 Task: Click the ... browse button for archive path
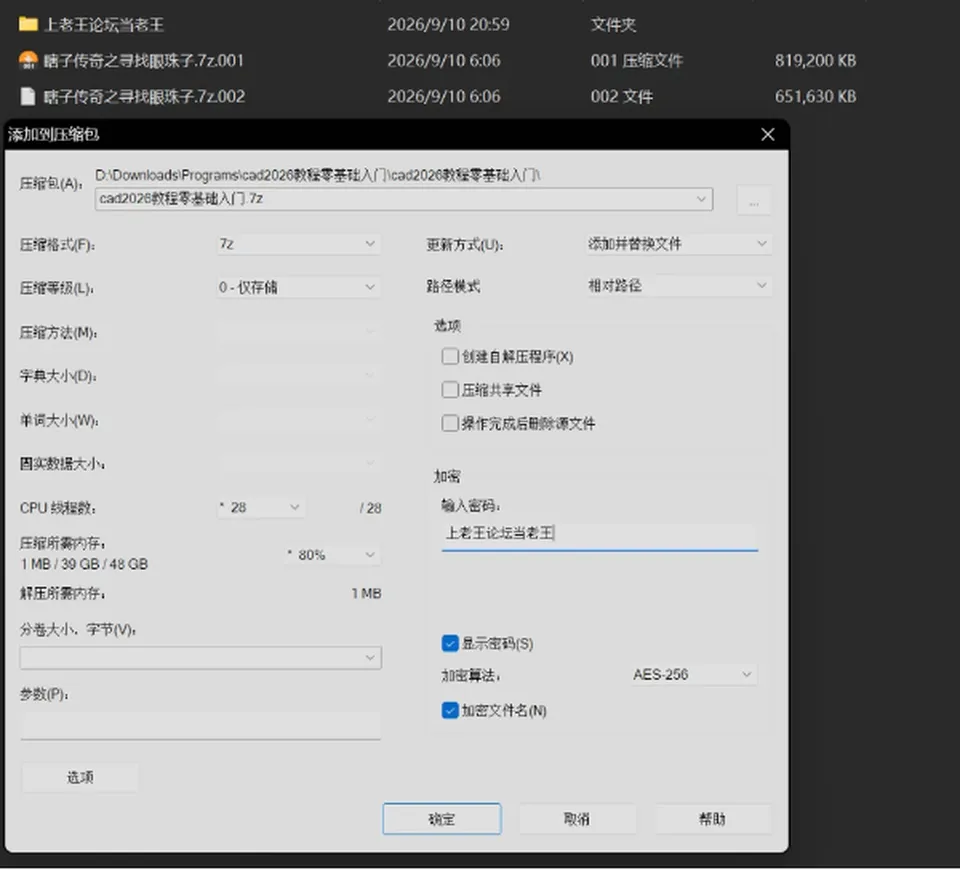point(754,201)
